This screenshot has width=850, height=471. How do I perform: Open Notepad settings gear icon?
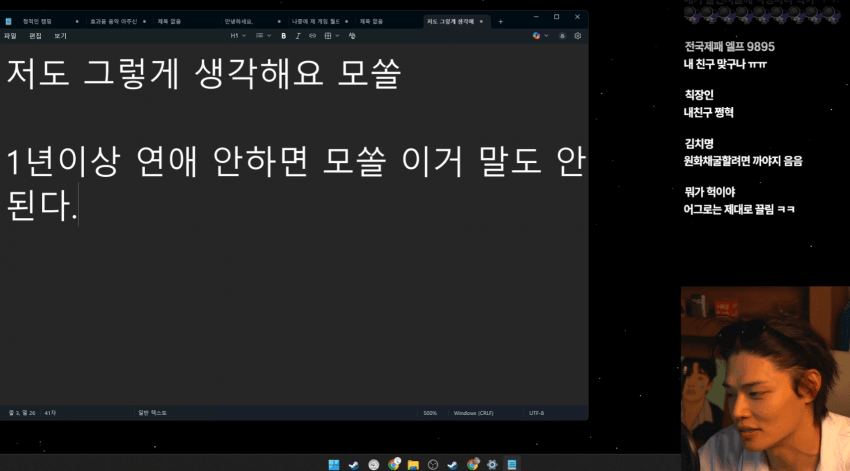click(577, 35)
